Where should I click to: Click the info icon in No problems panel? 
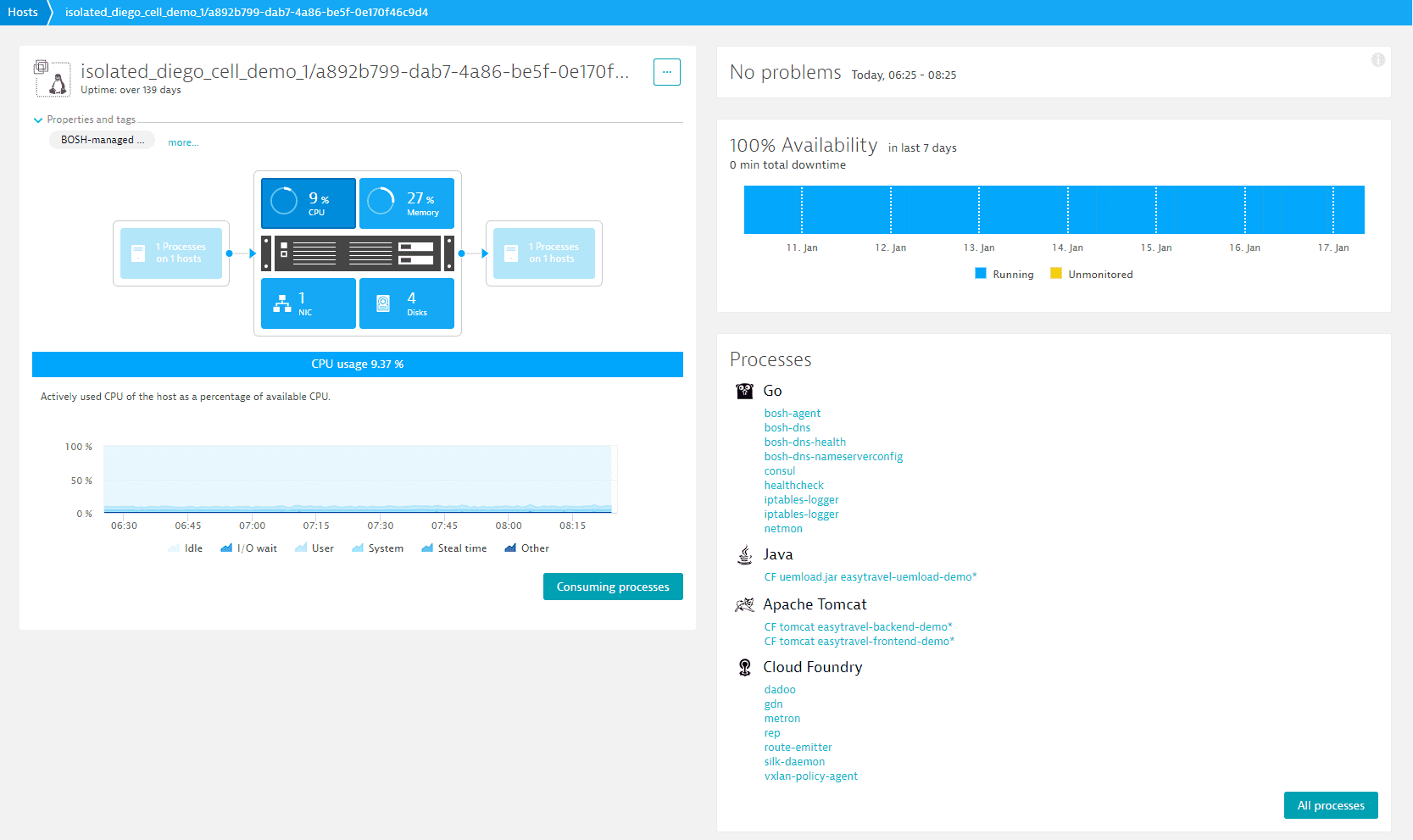pyautogui.click(x=1378, y=59)
